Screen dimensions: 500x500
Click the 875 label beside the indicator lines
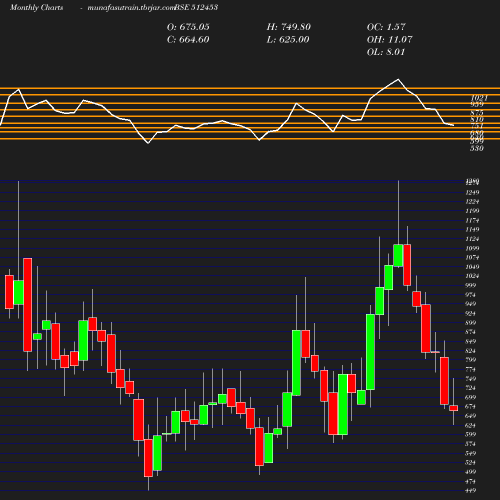[x=477, y=113]
